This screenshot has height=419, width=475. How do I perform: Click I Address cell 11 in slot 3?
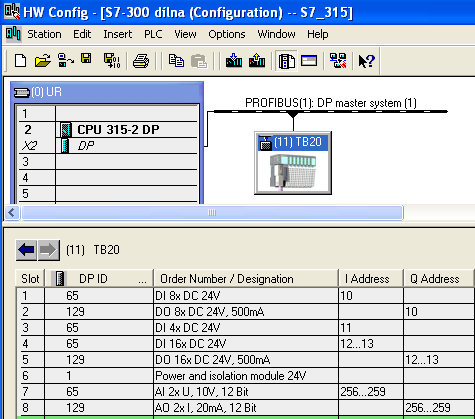click(370, 328)
